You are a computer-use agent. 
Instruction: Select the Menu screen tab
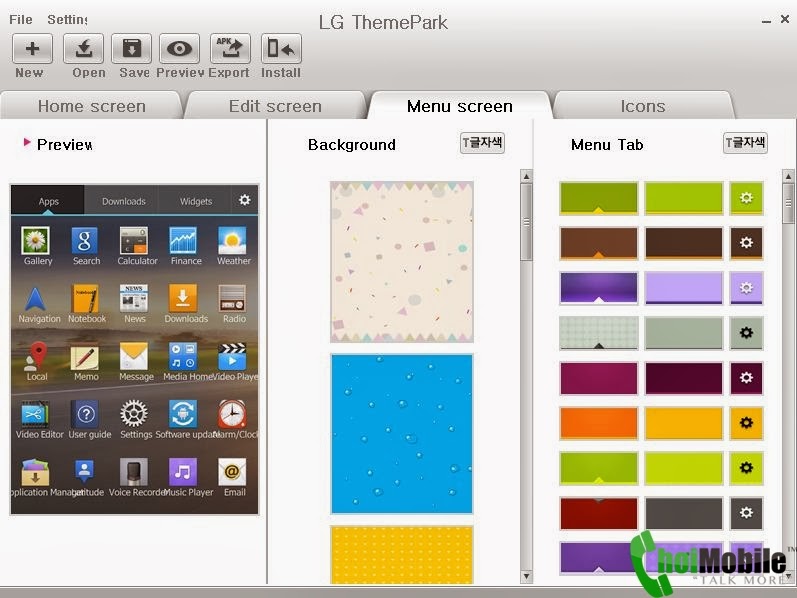point(459,106)
